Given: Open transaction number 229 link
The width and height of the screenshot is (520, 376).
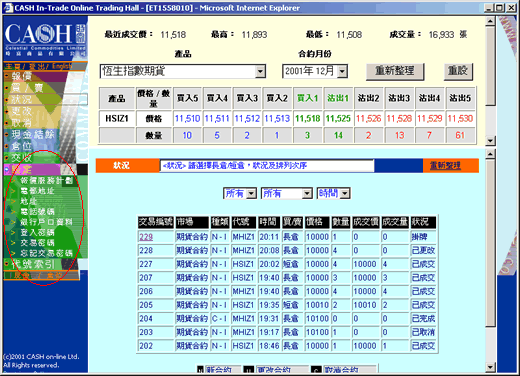Looking at the screenshot, I should pyautogui.click(x=146, y=237).
